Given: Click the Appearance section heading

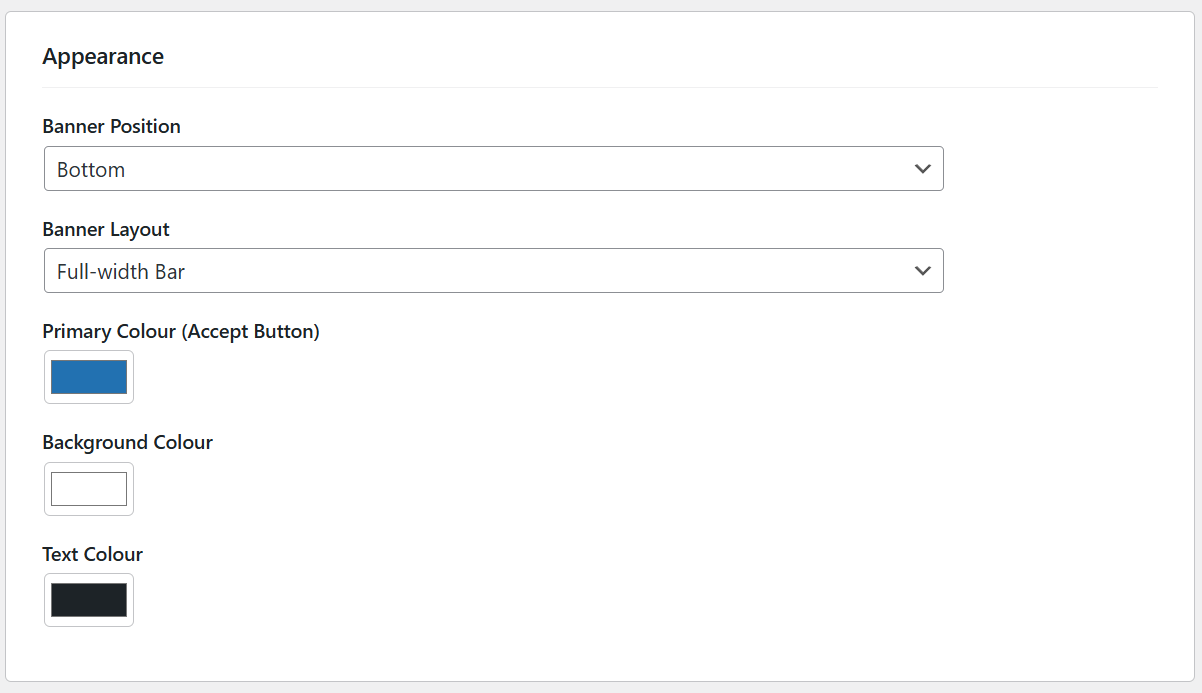Looking at the screenshot, I should (103, 57).
